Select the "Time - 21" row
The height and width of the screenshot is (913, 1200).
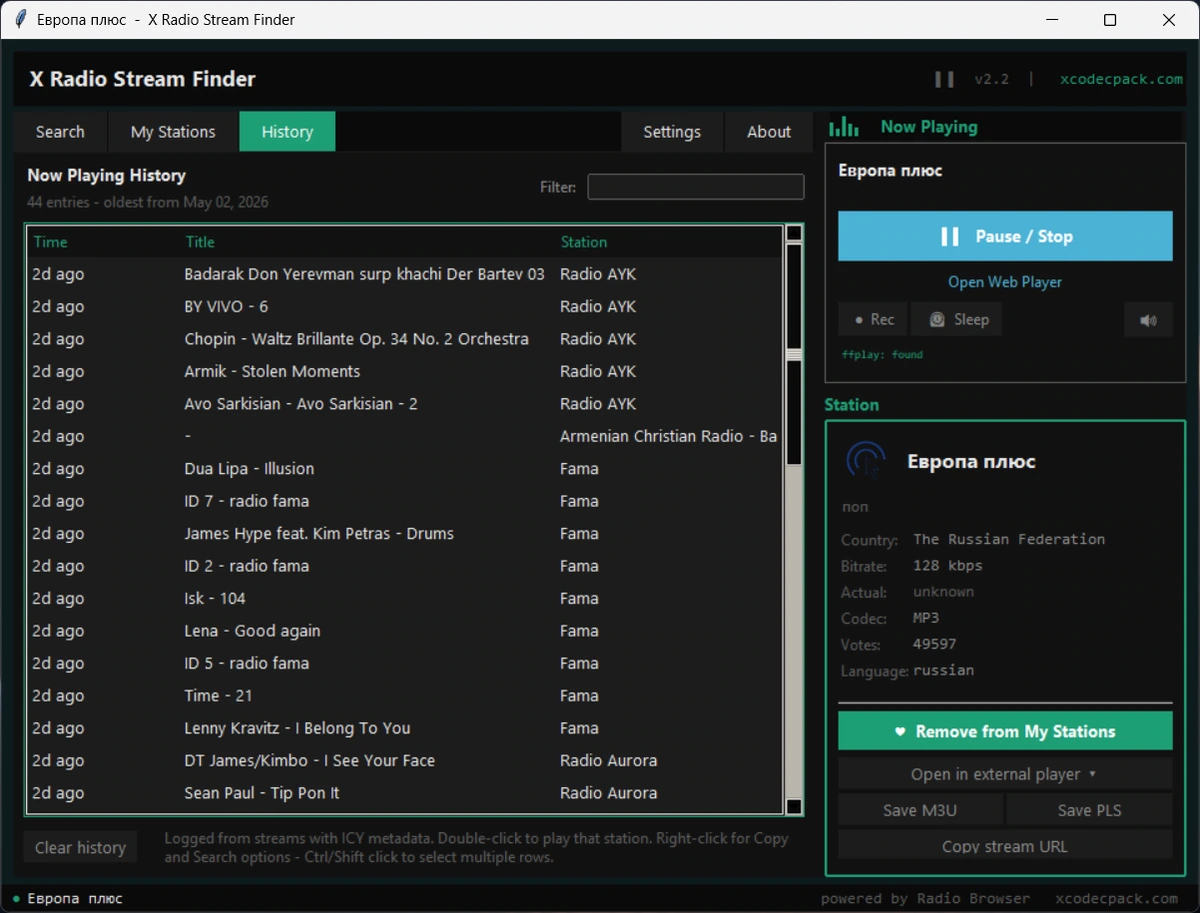[x=405, y=696]
